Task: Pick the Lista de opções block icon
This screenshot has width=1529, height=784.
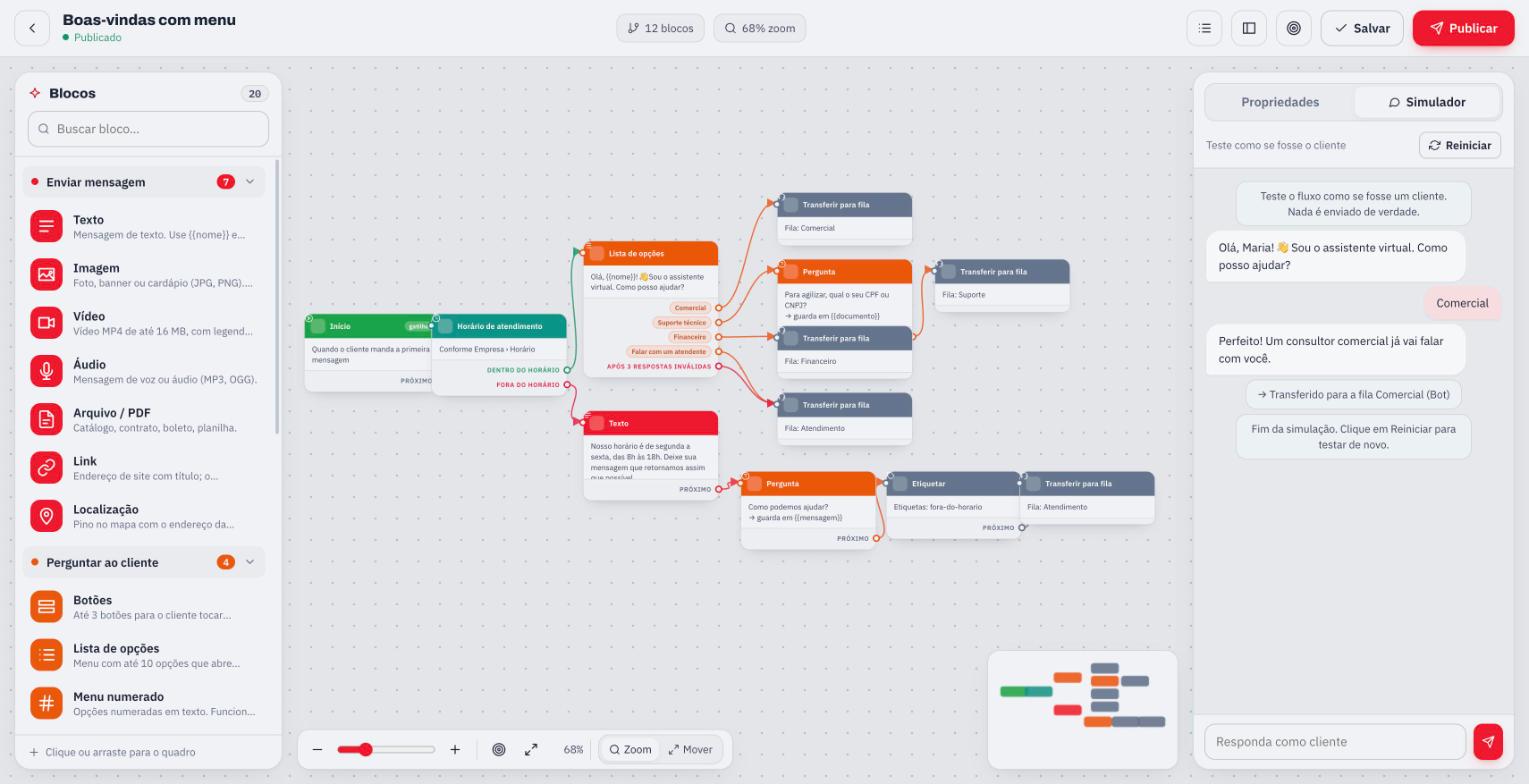Action: pyautogui.click(x=46, y=655)
